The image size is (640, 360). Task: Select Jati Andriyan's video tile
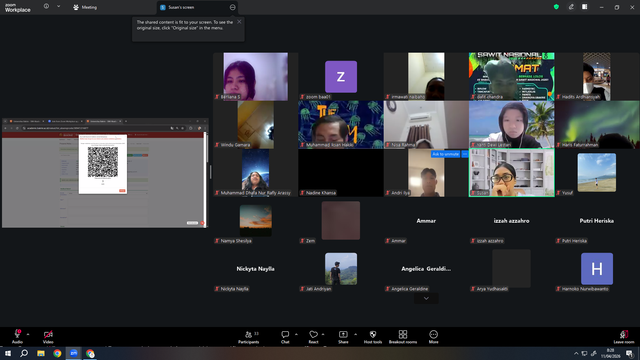click(341, 269)
